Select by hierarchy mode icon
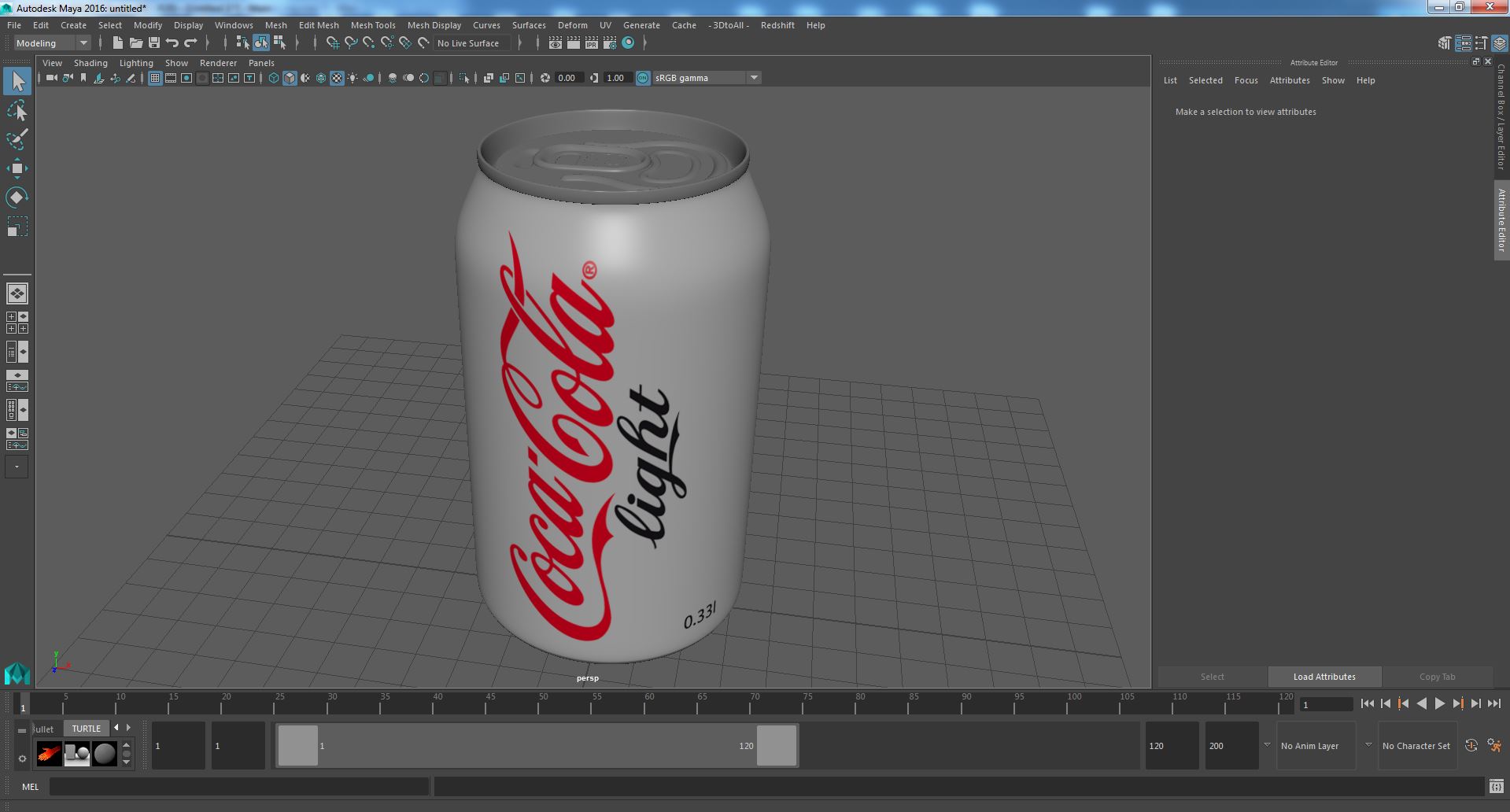The image size is (1510, 812). [242, 43]
